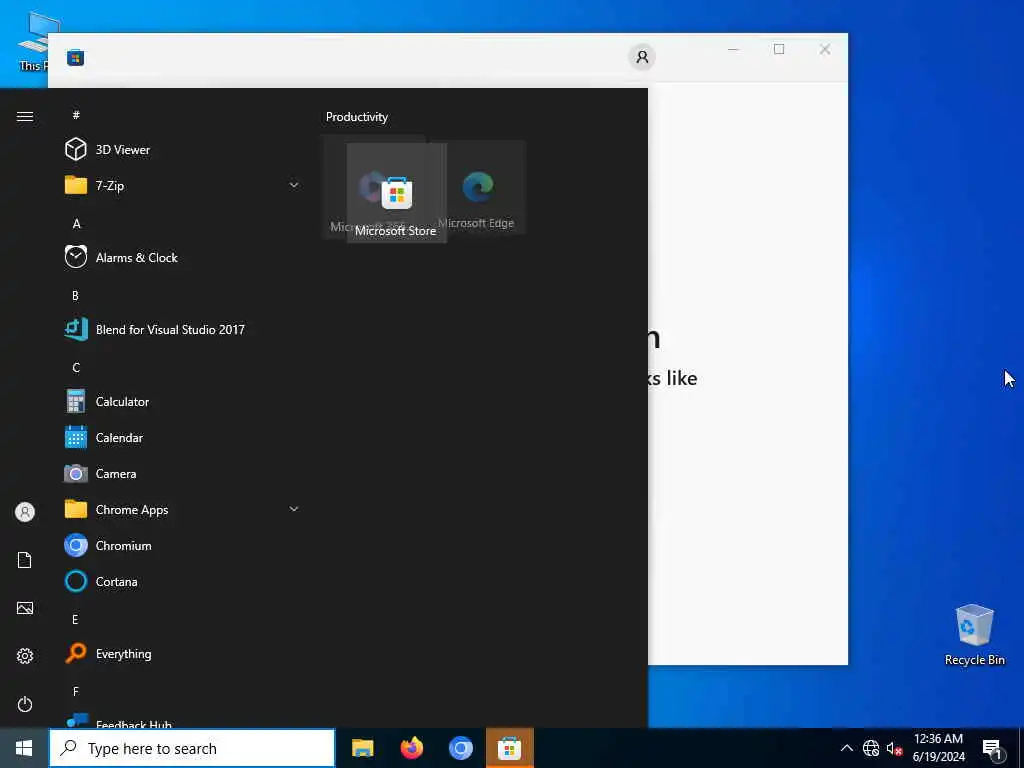Launch the Calculator app
Image resolution: width=1024 pixels, height=768 pixels.
click(x=183, y=402)
